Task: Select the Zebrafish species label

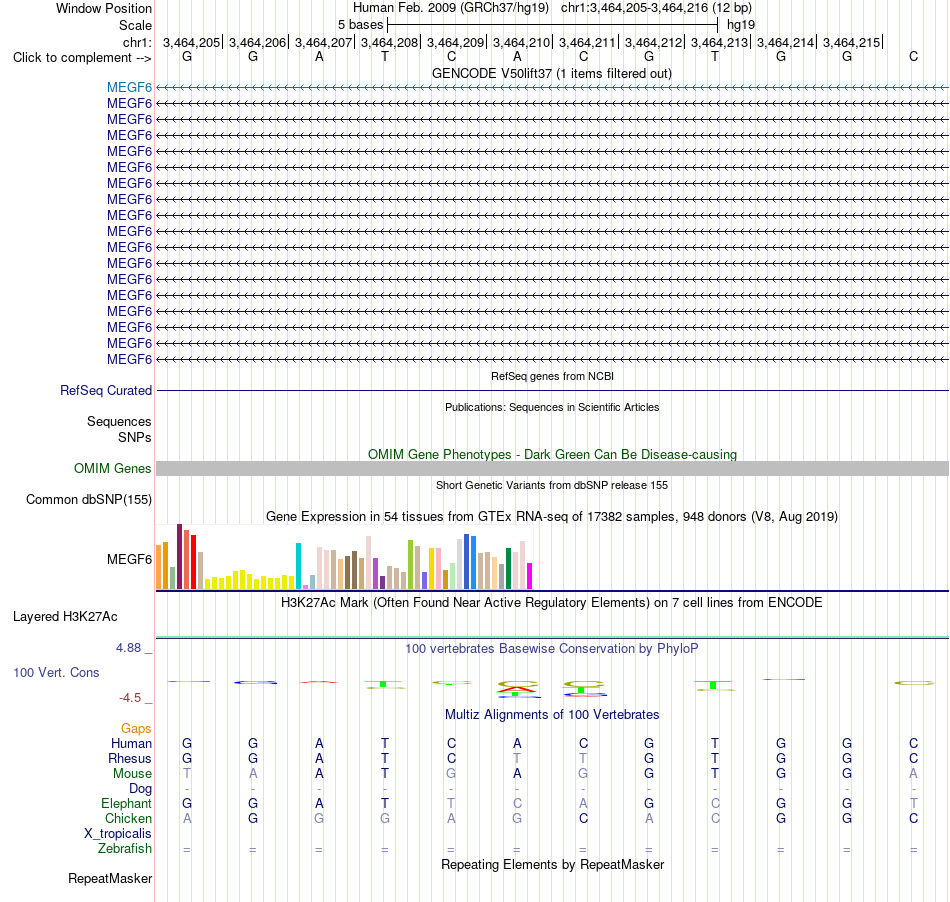Action: click(x=125, y=848)
